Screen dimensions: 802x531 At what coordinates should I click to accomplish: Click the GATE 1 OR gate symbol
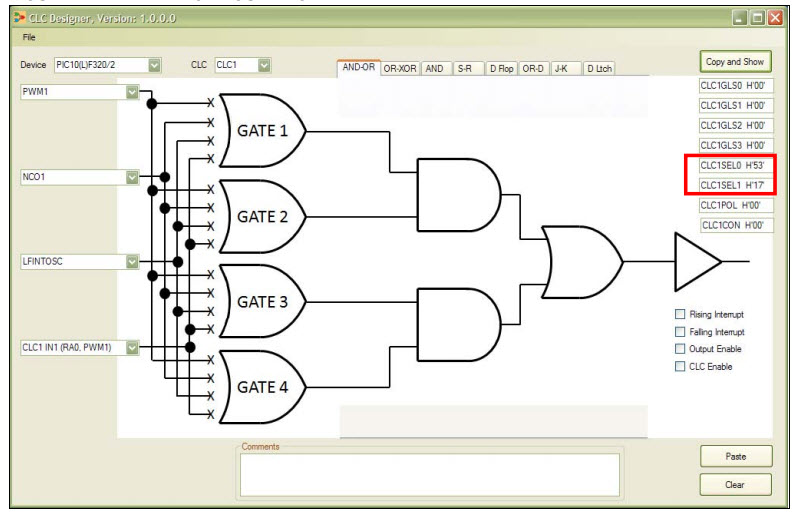click(262, 131)
